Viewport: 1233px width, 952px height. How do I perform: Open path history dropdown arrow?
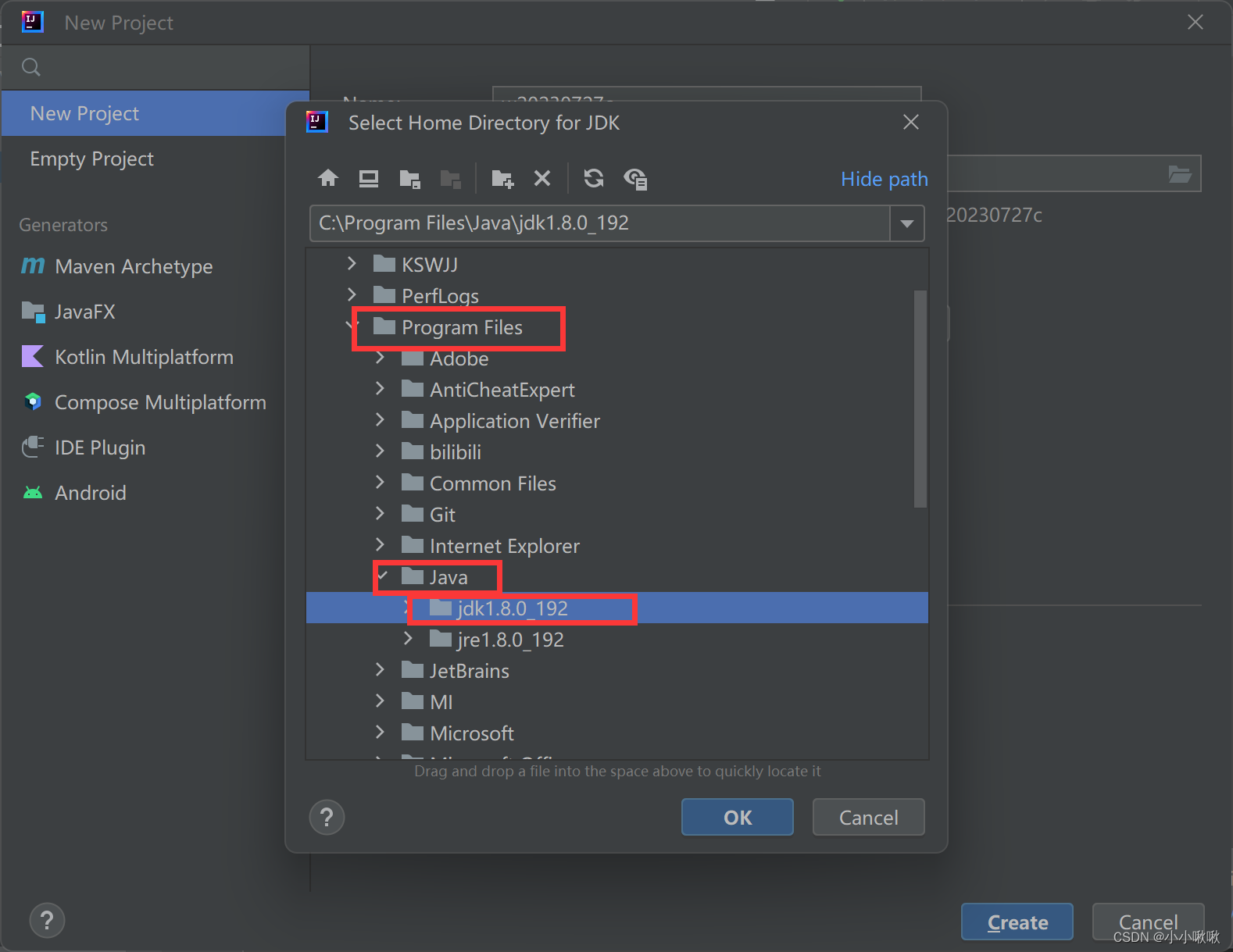tap(907, 223)
